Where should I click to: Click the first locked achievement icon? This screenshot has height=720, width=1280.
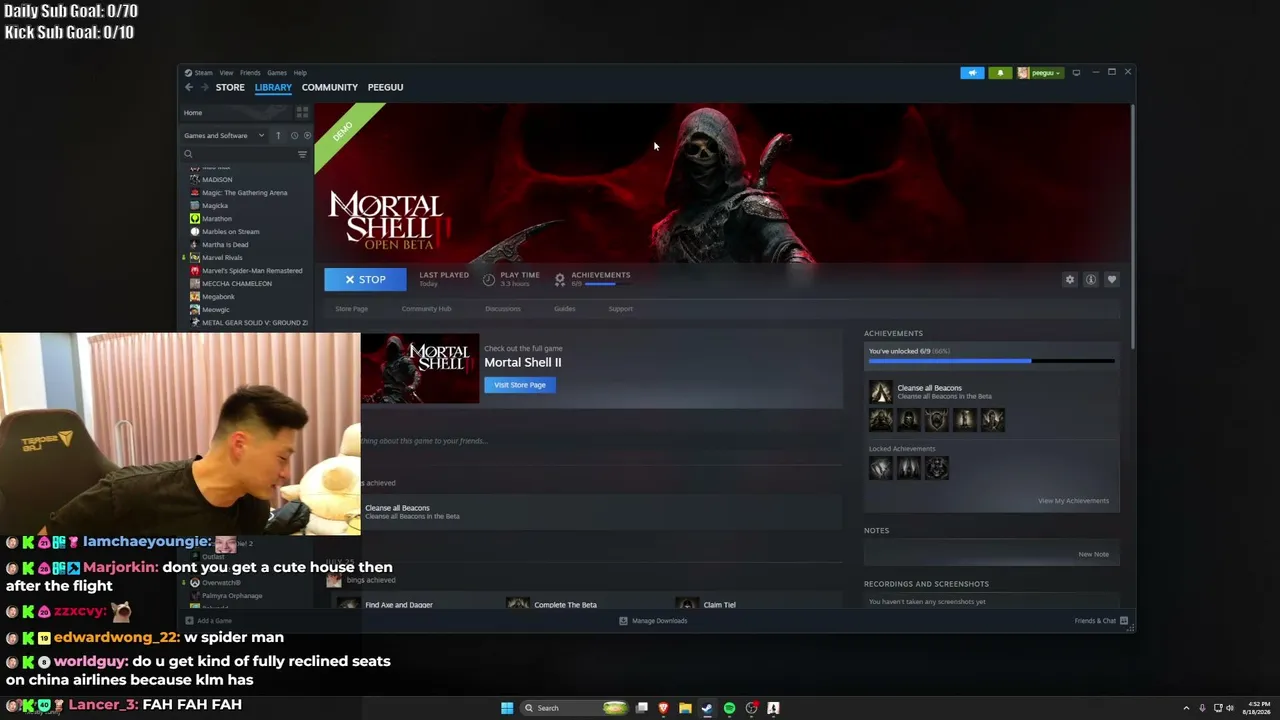click(880, 468)
